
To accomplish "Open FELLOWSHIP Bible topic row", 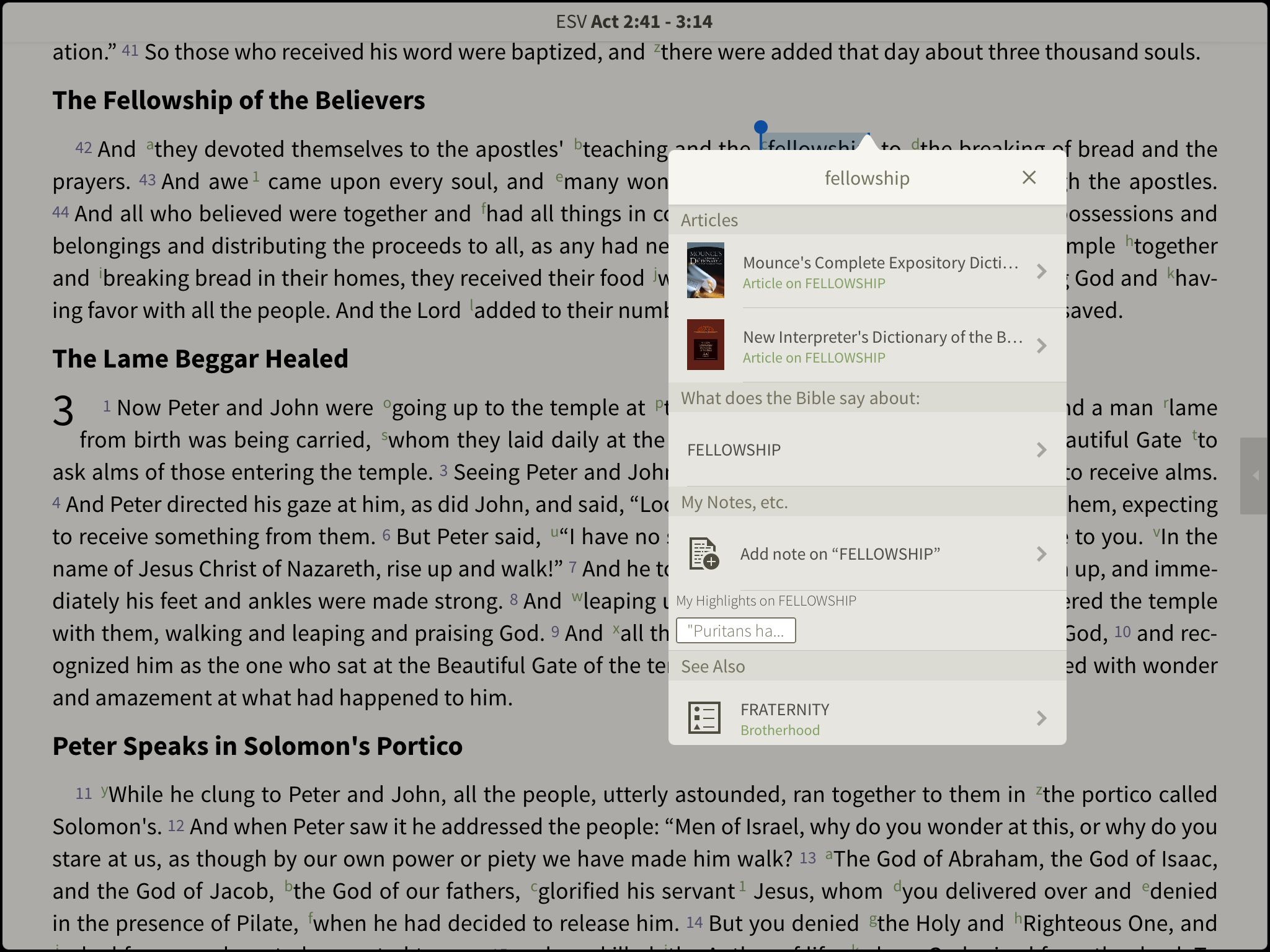I will point(867,449).
